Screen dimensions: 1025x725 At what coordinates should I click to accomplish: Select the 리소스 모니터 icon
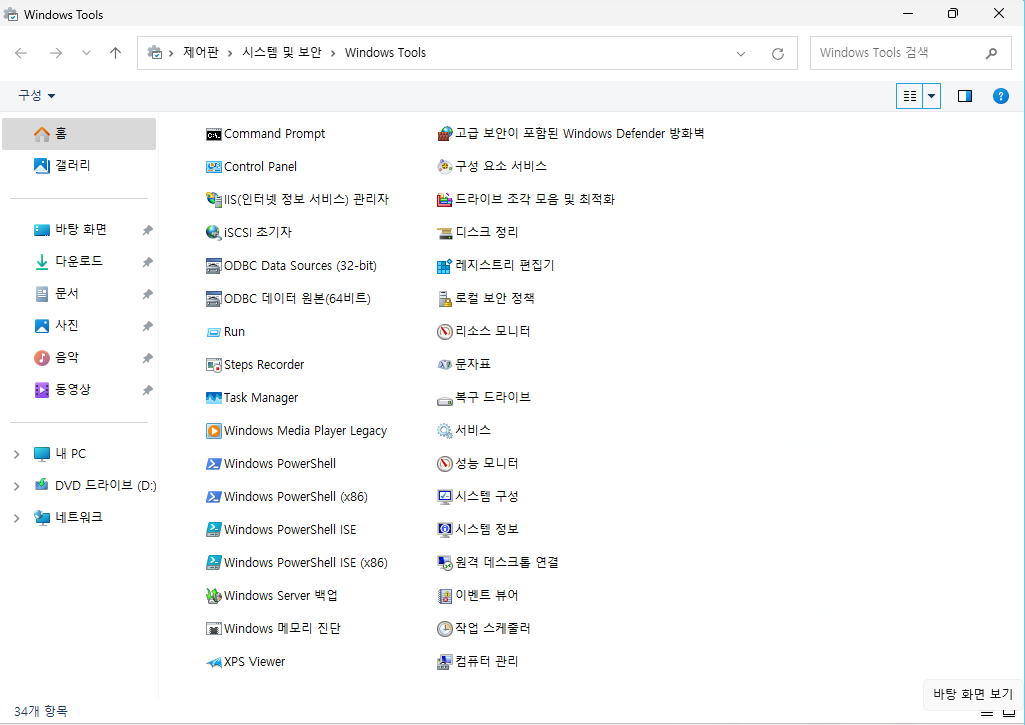point(445,331)
